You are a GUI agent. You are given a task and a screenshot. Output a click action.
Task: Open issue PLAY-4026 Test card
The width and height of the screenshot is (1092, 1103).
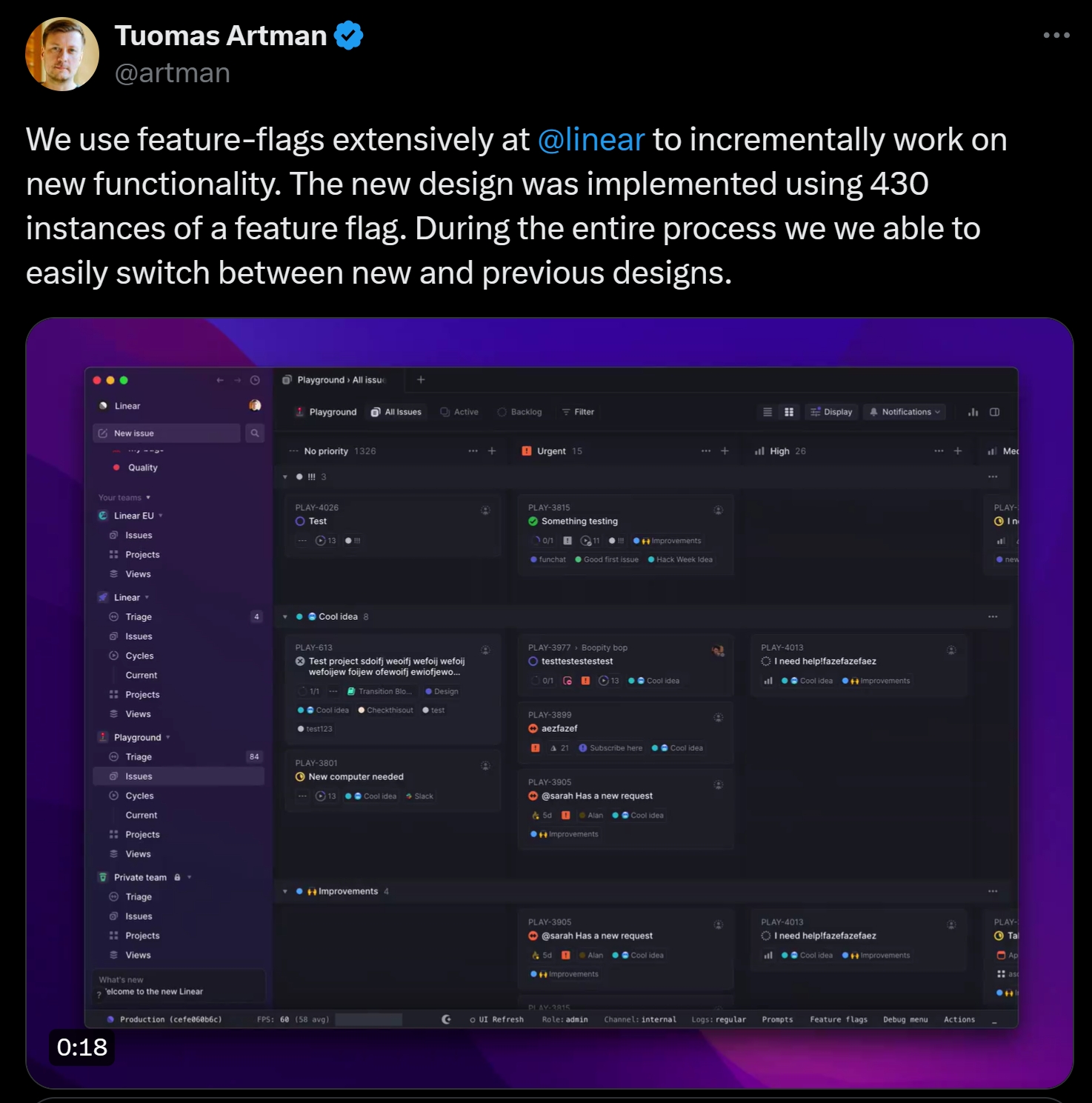[x=392, y=525]
